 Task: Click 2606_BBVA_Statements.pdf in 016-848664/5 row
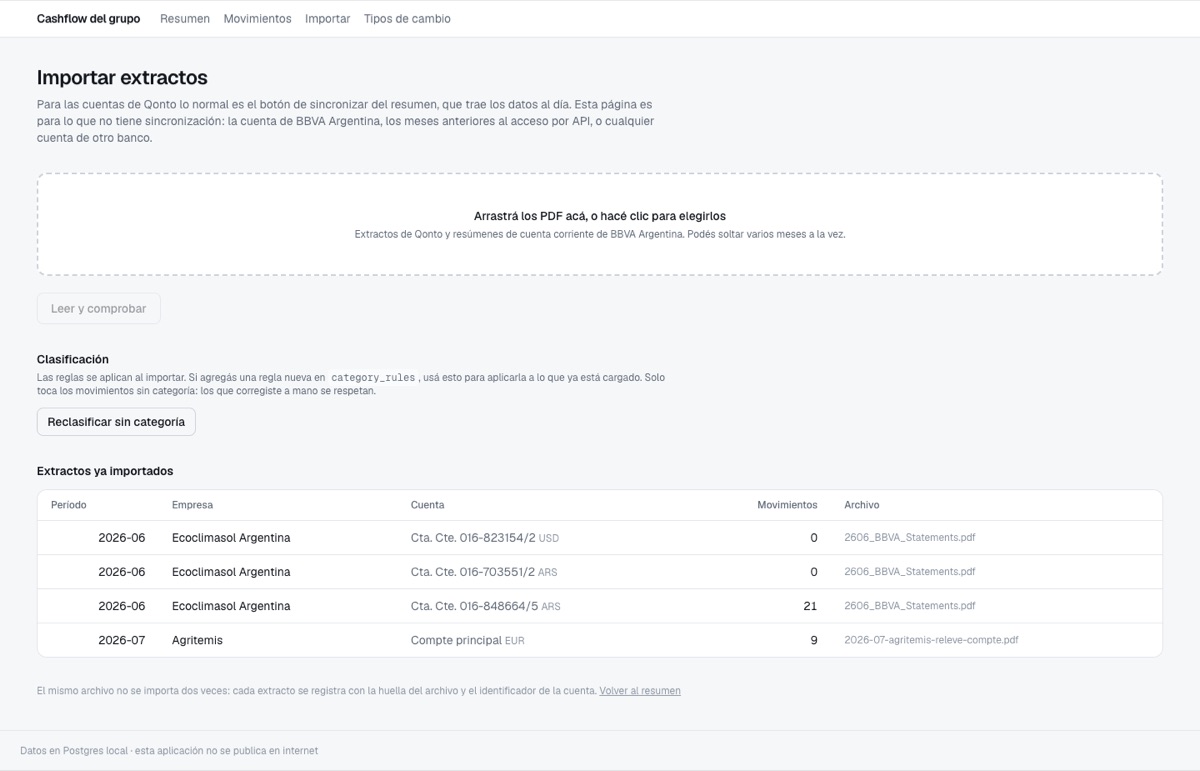pyautogui.click(x=909, y=606)
